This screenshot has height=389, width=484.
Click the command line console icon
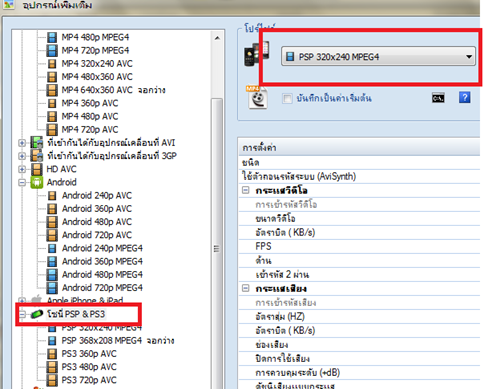[438, 98]
